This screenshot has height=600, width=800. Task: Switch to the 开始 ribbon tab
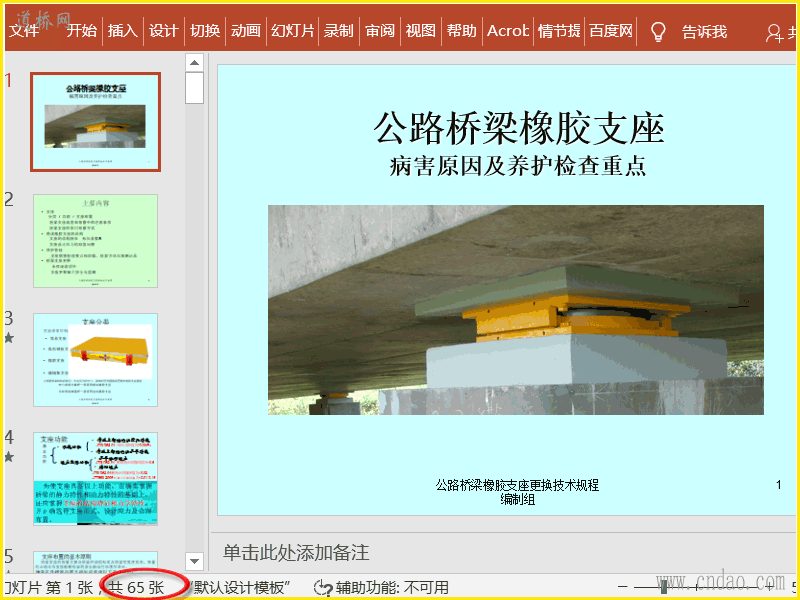82,31
